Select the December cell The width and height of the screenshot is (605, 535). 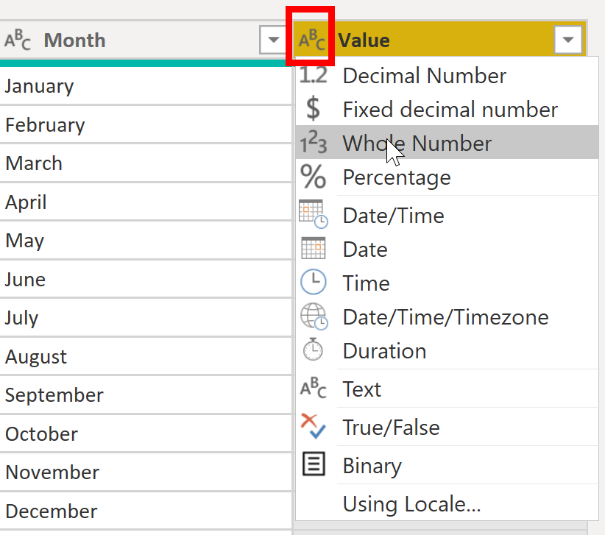[x=145, y=511]
